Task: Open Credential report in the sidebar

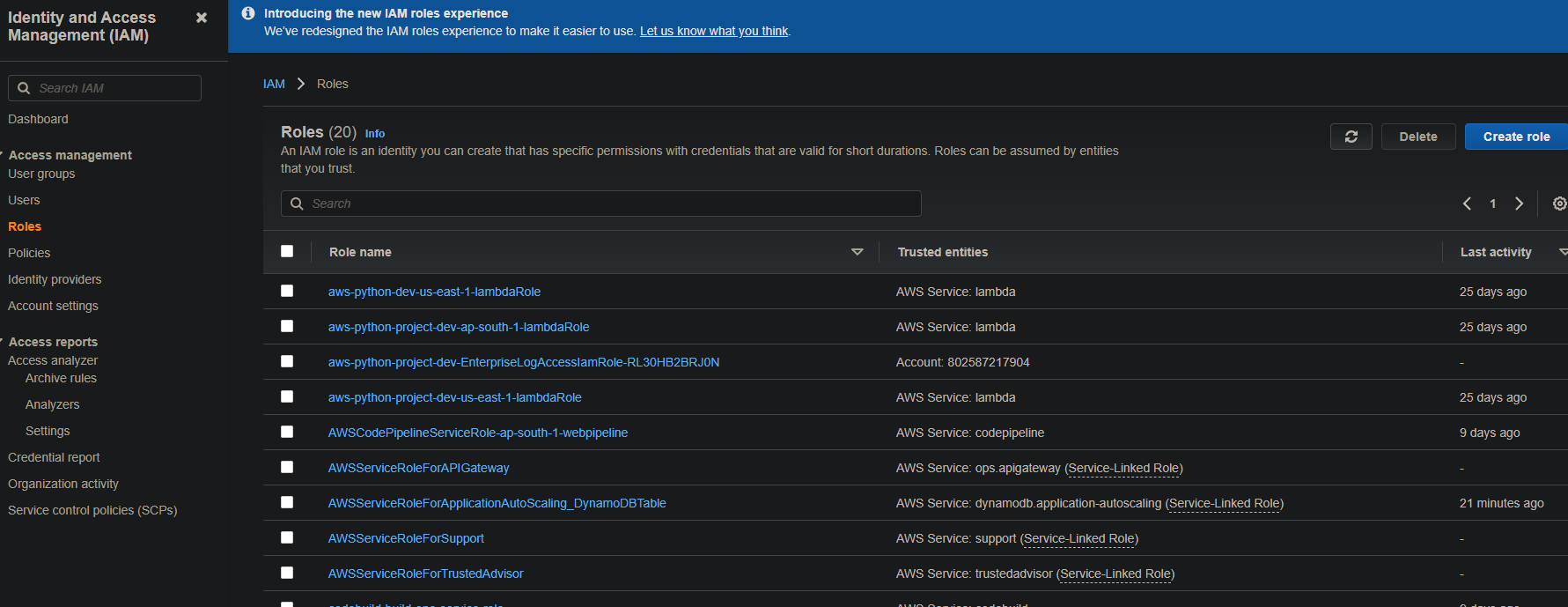Action: [54, 457]
